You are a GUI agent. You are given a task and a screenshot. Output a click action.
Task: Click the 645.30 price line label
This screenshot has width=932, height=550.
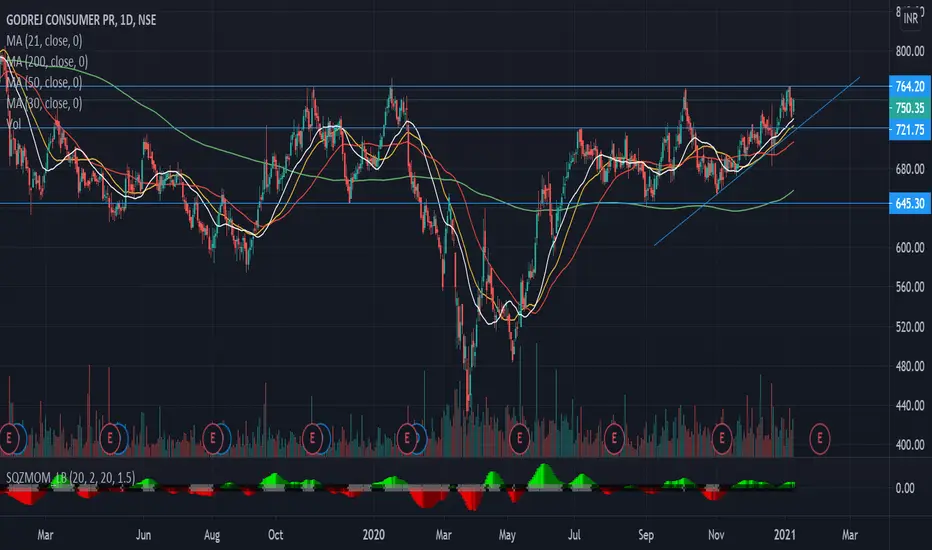(909, 203)
